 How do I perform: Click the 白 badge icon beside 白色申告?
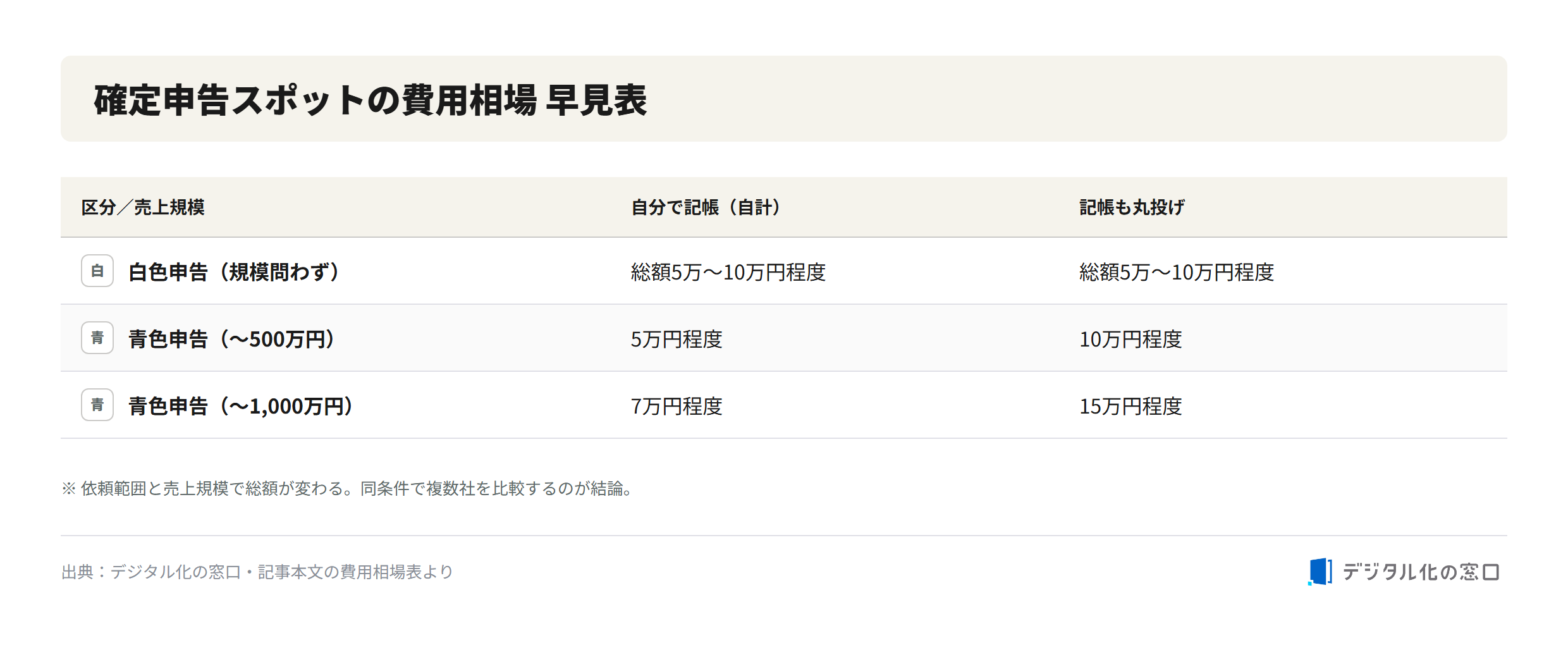(97, 271)
